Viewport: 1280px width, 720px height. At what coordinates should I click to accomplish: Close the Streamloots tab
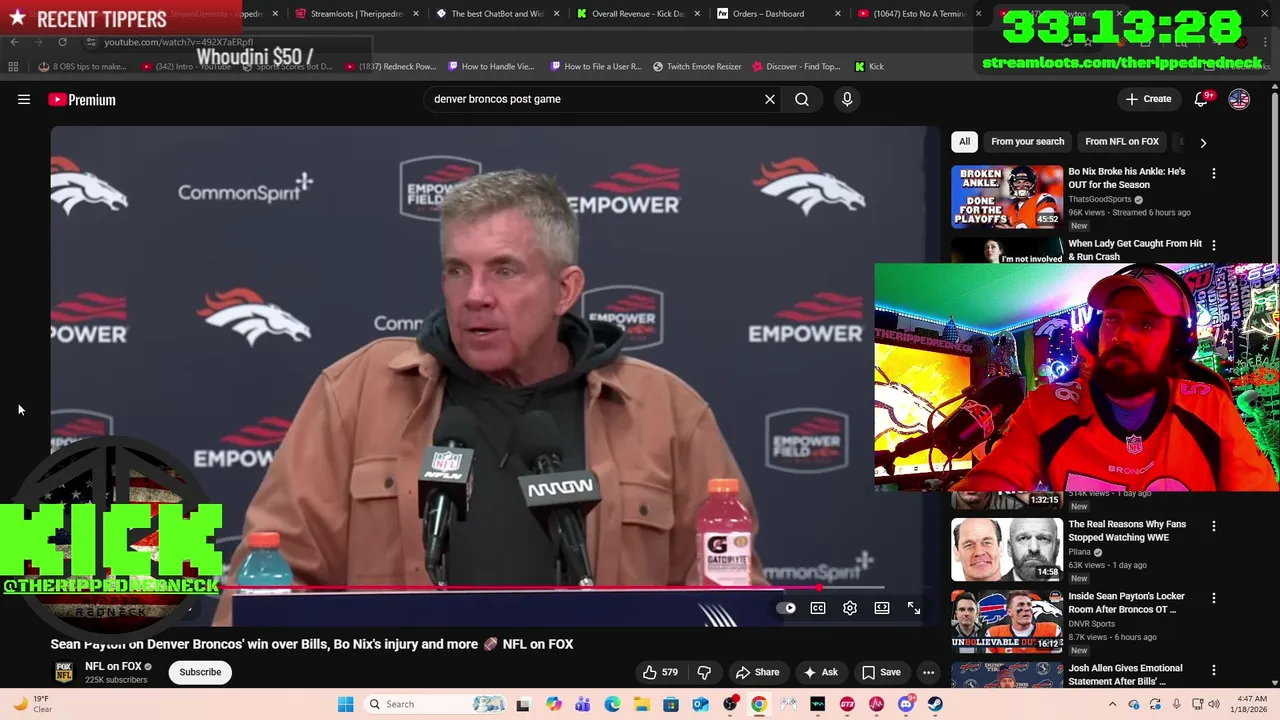pyautogui.click(x=416, y=14)
